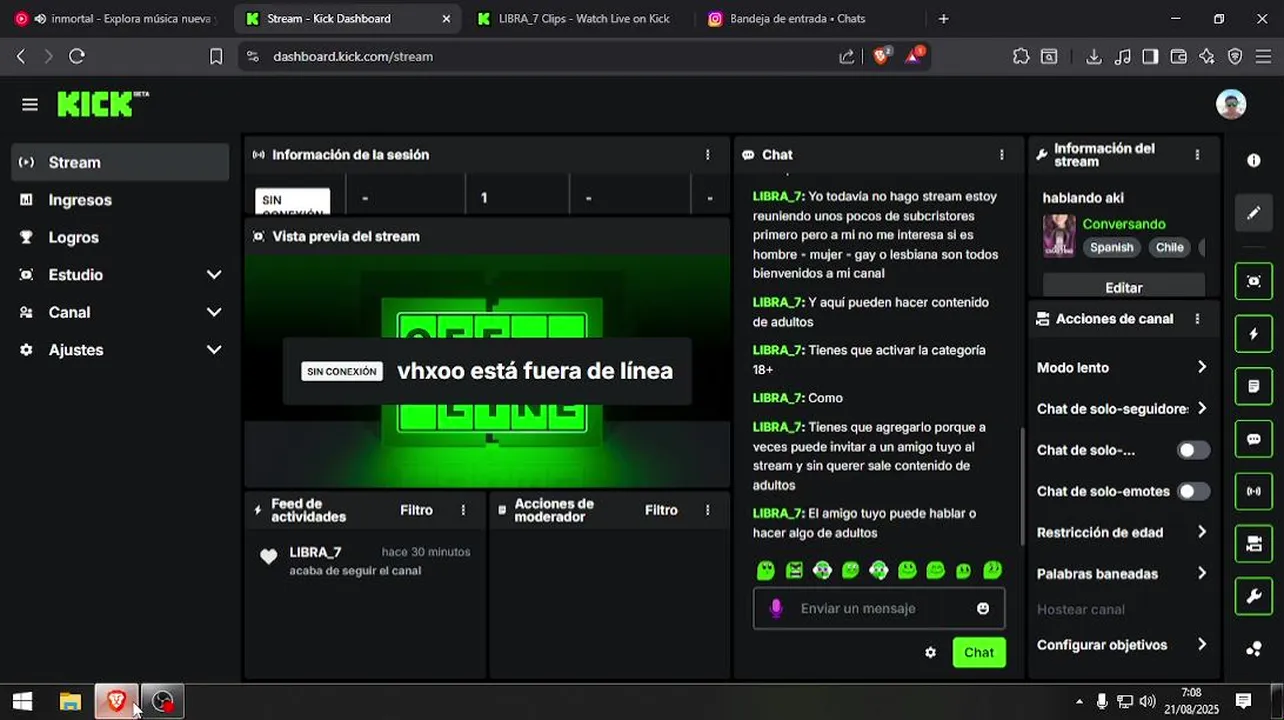Click green Chat send button
1284x720 pixels.
[x=979, y=652]
